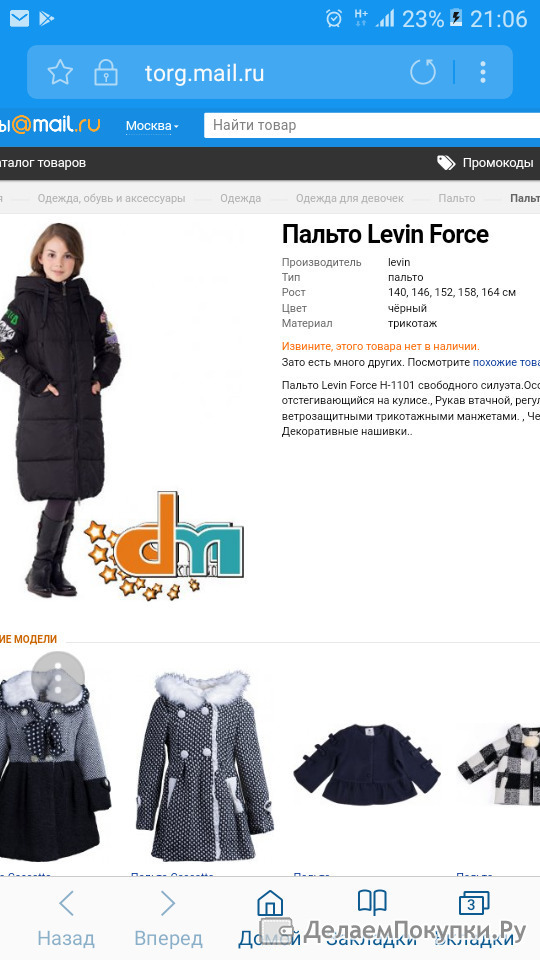Focus the Найти товар search field
This screenshot has height=960, width=540.
[x=372, y=126]
